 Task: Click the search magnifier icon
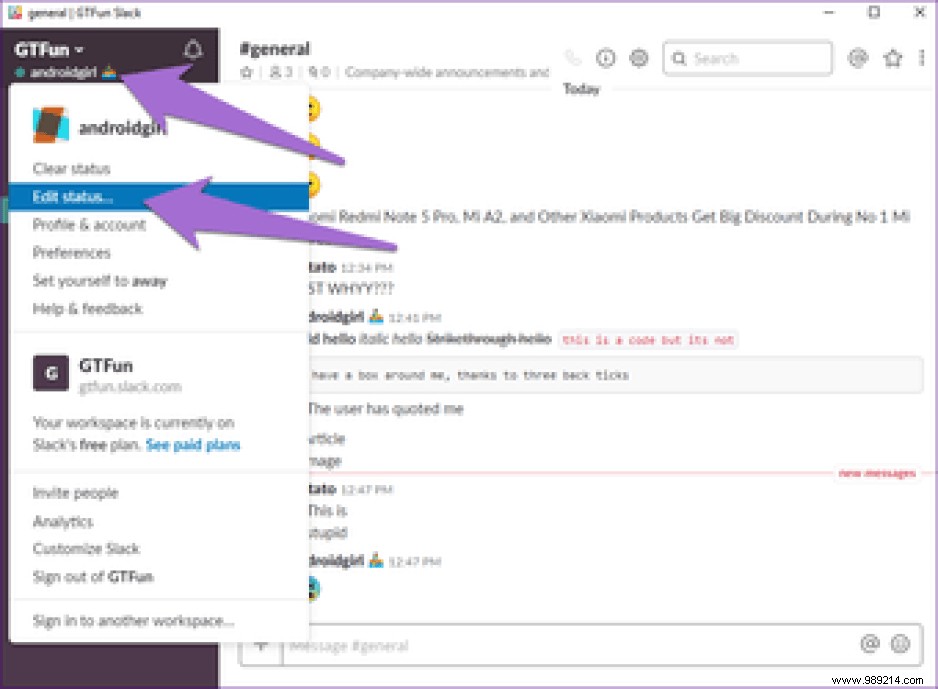(x=679, y=58)
